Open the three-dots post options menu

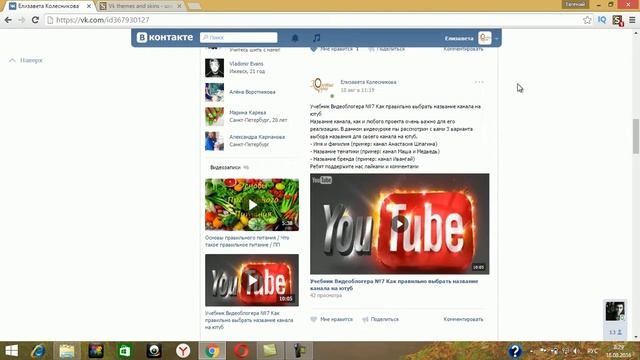click(x=479, y=82)
